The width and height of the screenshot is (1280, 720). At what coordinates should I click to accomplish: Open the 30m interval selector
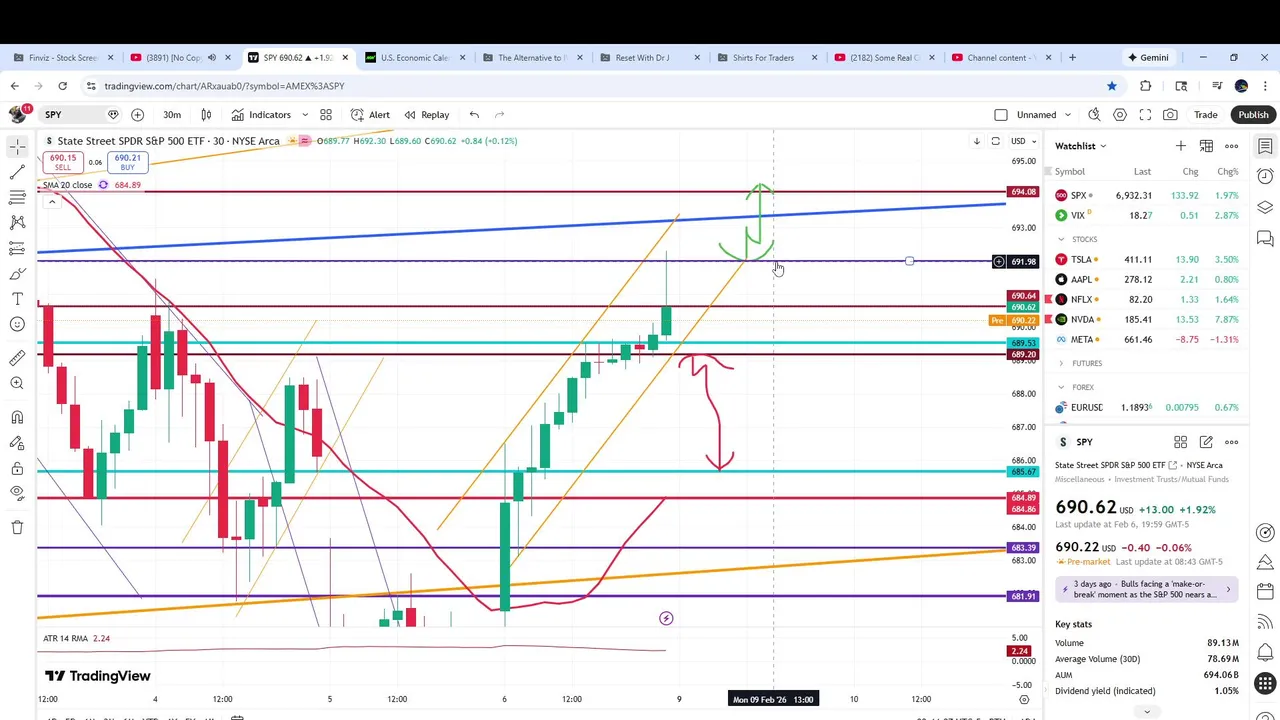pos(172,115)
